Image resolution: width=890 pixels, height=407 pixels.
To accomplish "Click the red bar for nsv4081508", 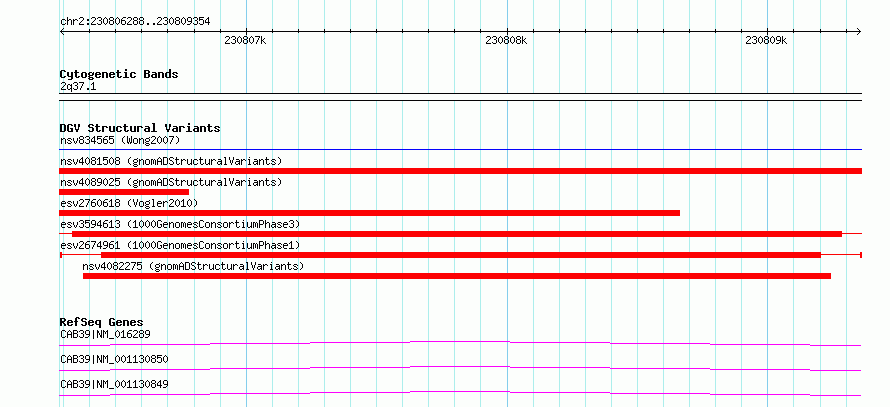I will (461, 171).
